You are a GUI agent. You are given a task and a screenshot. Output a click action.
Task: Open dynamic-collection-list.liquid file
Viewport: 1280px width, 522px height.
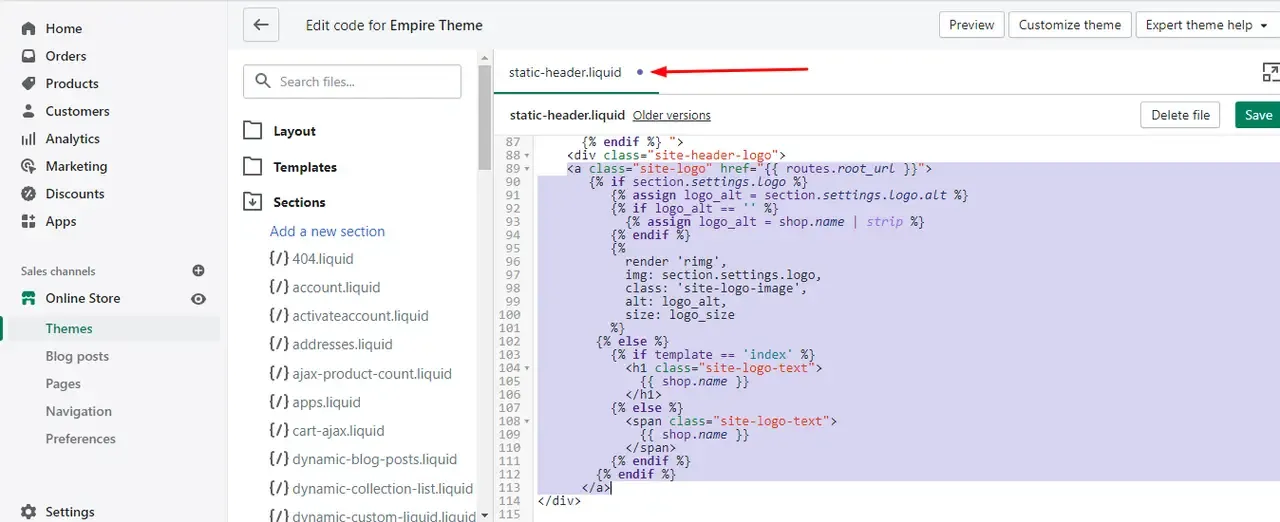pyautogui.click(x=383, y=489)
